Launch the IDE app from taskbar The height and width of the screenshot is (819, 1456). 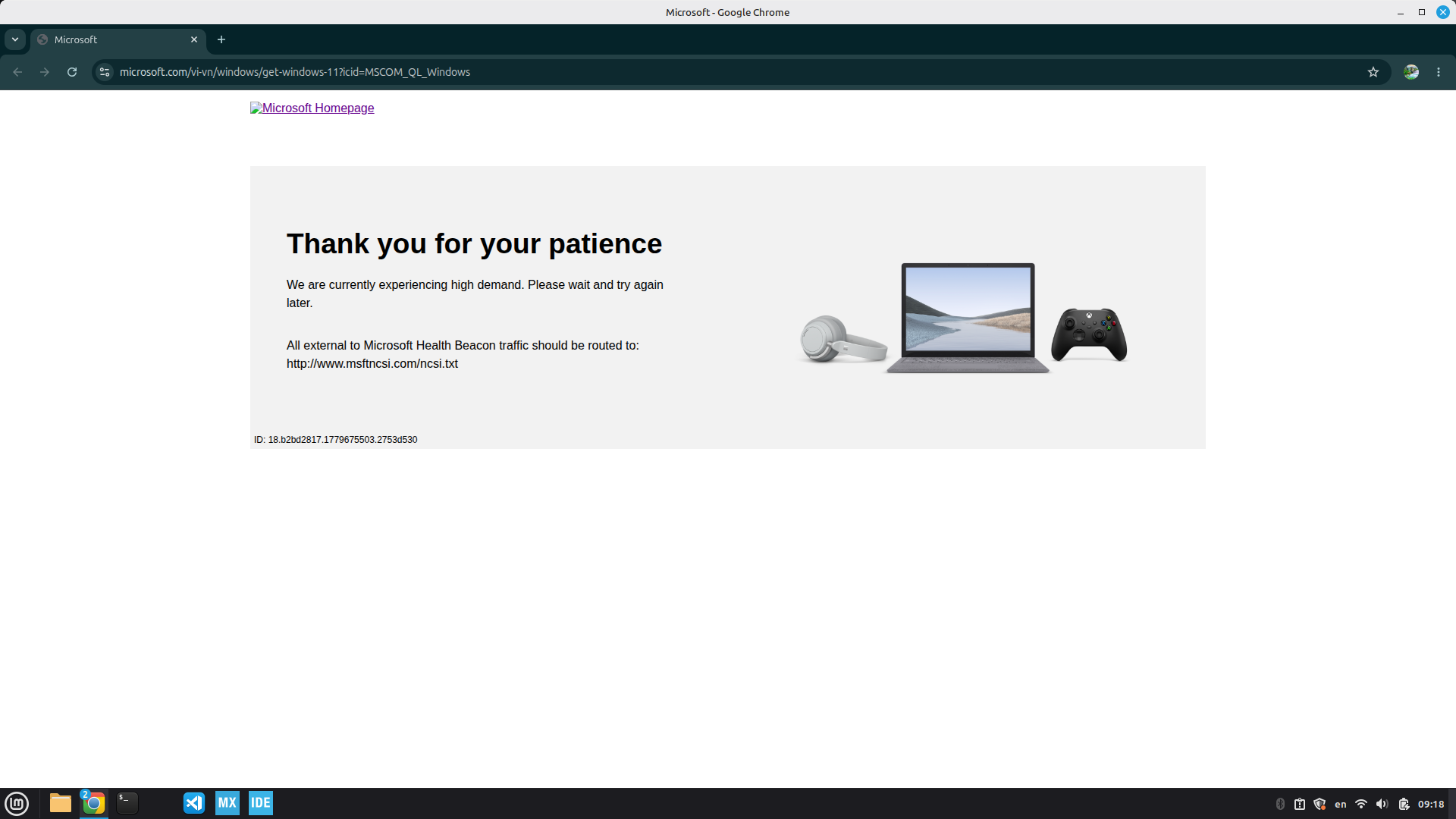pos(261,803)
